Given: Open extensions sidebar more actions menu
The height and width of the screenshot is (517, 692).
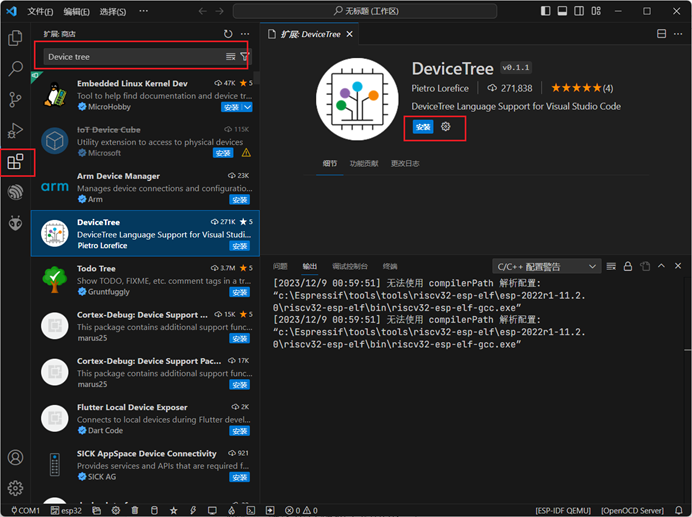Looking at the screenshot, I should [245, 34].
